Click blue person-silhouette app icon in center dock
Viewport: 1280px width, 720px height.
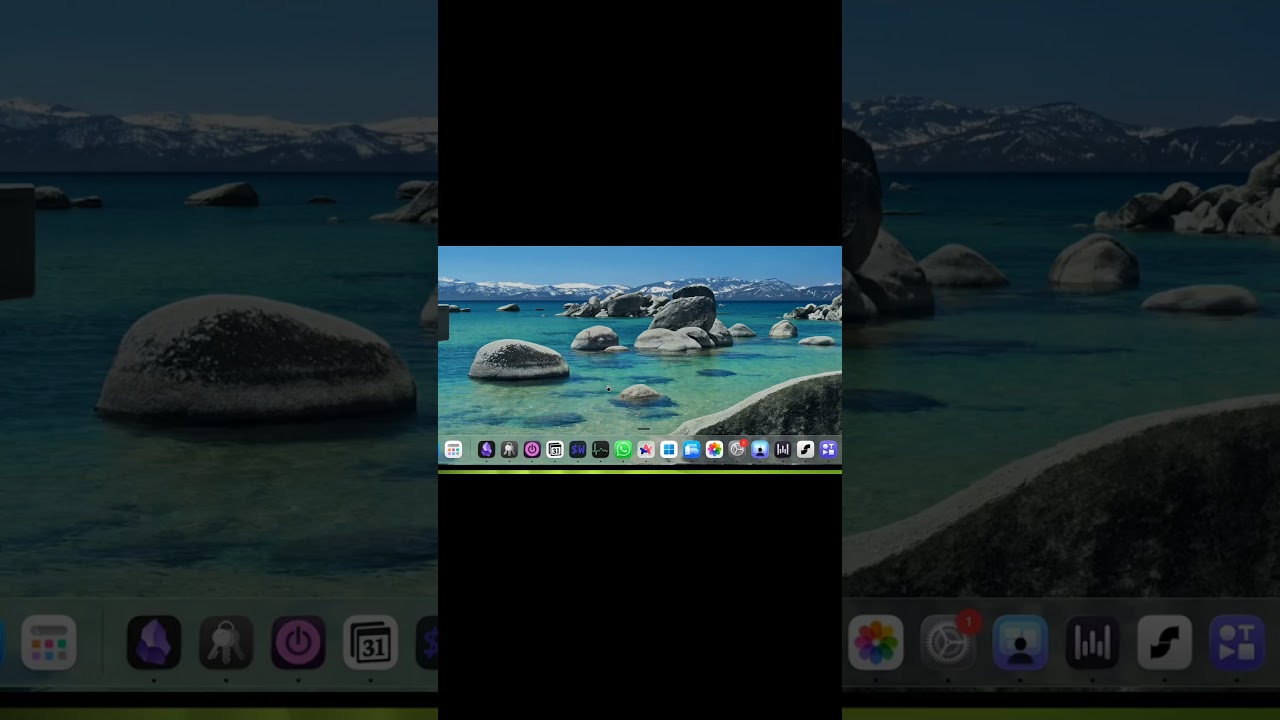point(760,450)
